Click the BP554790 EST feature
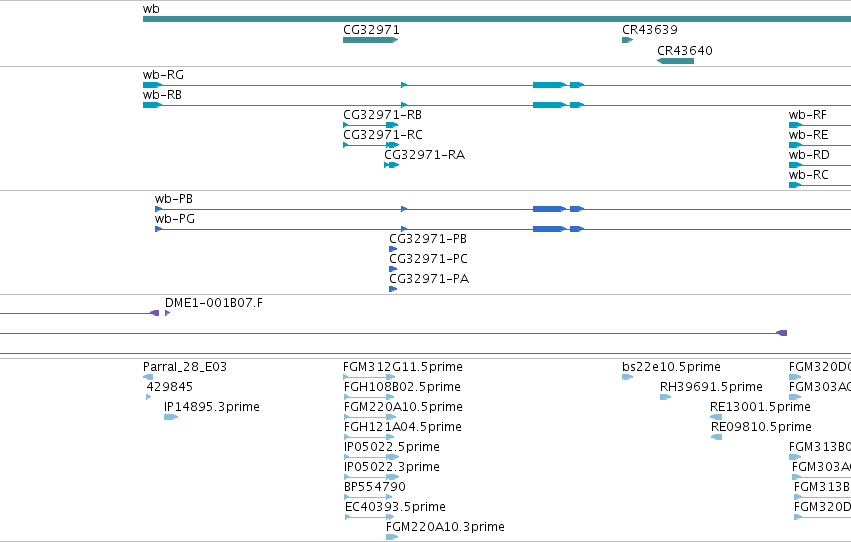Screen dimensions: 851x542 [x=368, y=497]
